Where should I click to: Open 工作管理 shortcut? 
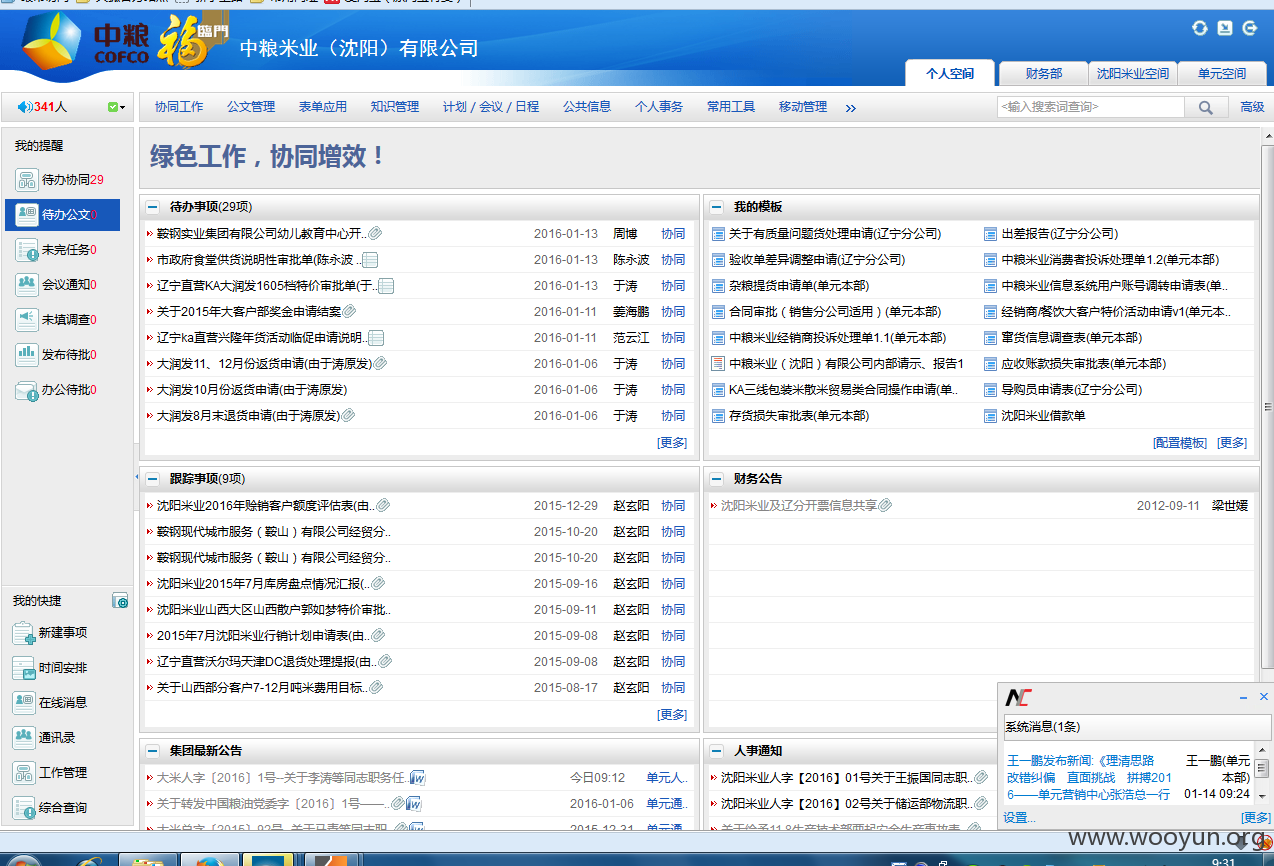[50, 773]
